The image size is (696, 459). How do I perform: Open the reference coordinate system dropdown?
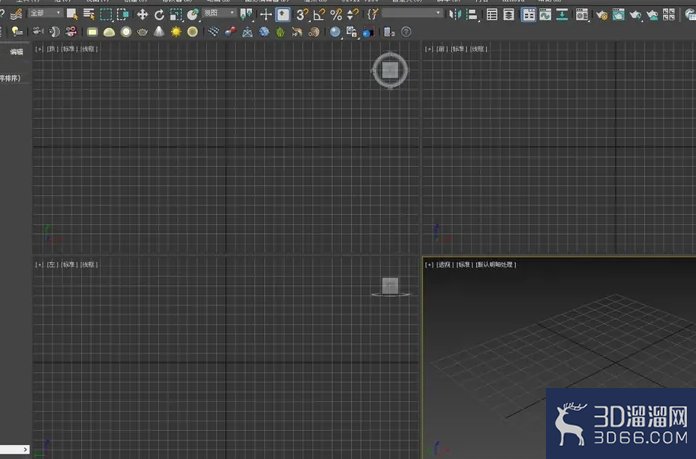coord(219,13)
